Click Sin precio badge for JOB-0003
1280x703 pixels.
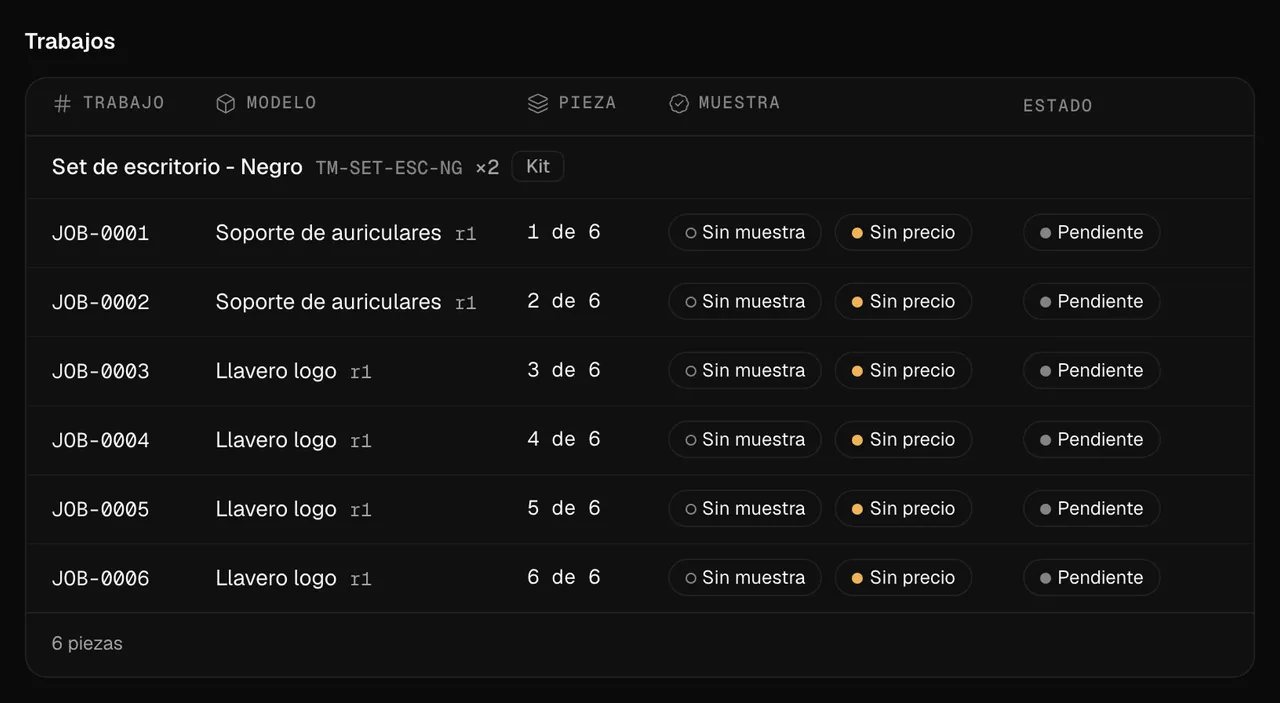point(903,370)
